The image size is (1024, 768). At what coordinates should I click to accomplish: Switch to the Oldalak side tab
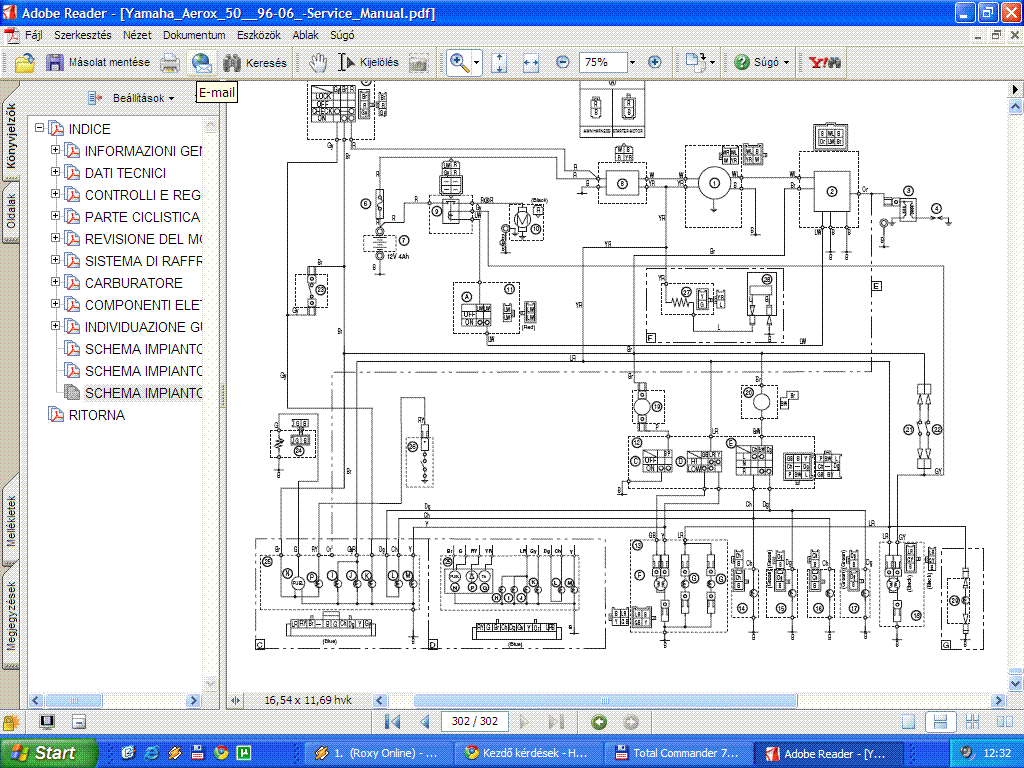pyautogui.click(x=11, y=209)
